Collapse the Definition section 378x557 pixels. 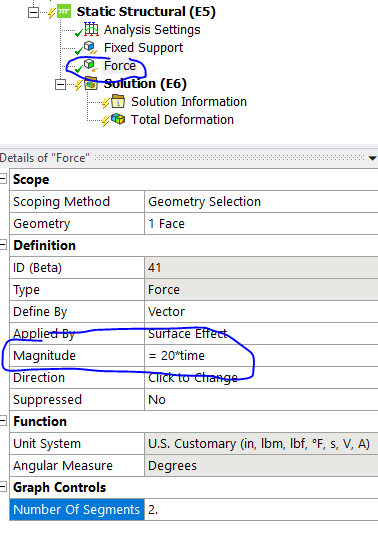click(x=3, y=245)
